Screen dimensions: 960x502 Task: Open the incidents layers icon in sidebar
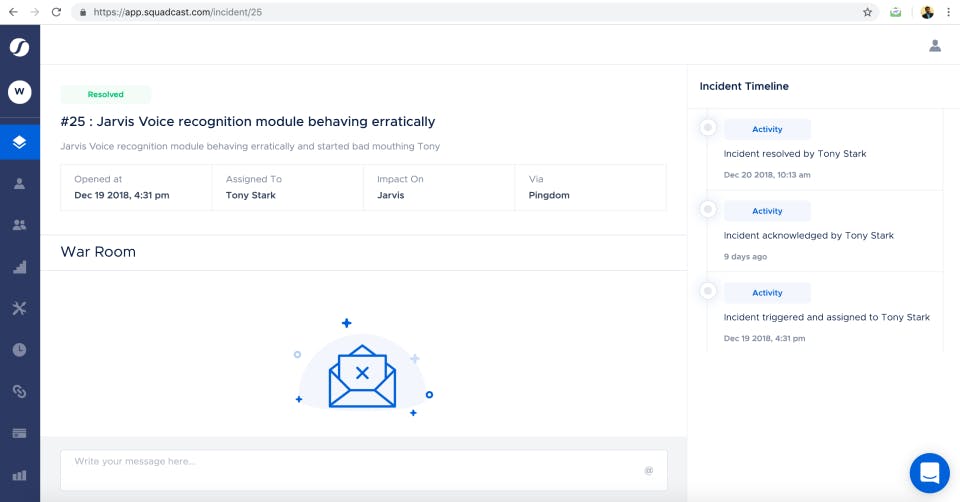click(x=20, y=142)
